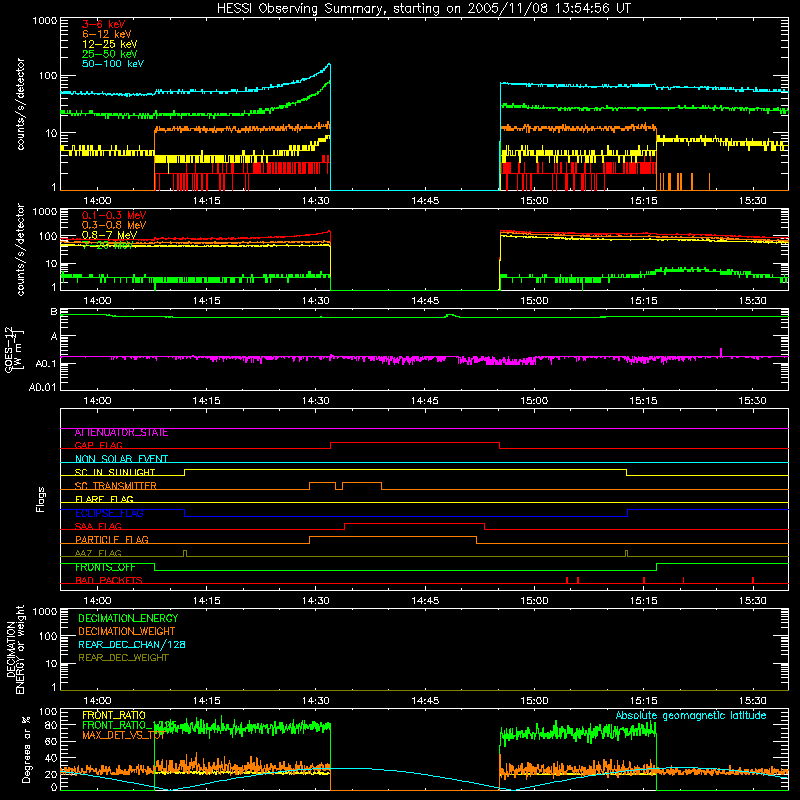Select the FLARE_FLAG label
The height and width of the screenshot is (800, 800).
click(x=104, y=499)
